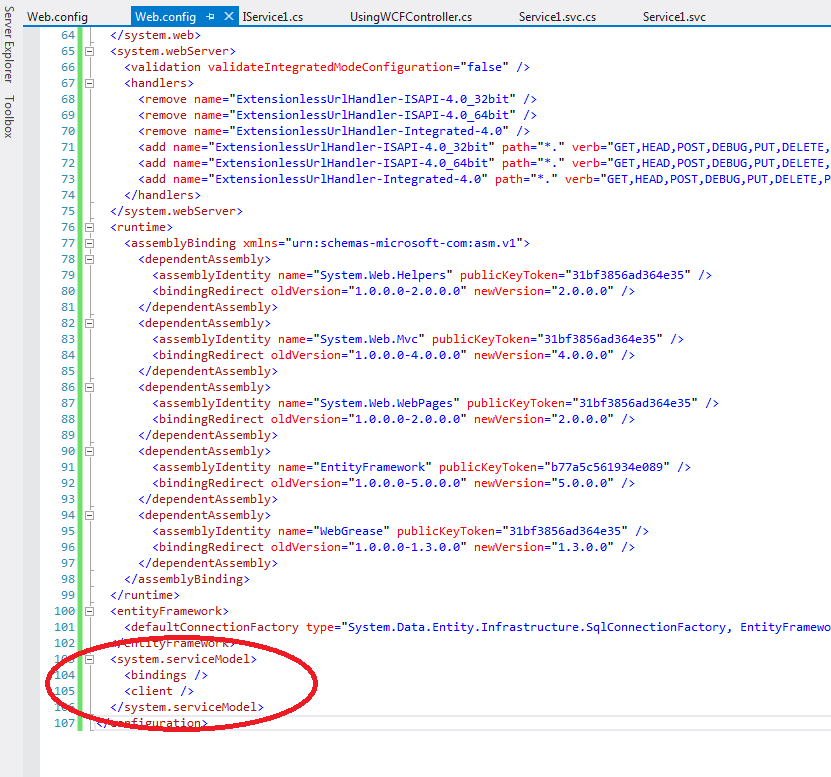Screen dimensions: 831x777
Task: Close the active Web.config tab
Action: pyautogui.click(x=229, y=16)
